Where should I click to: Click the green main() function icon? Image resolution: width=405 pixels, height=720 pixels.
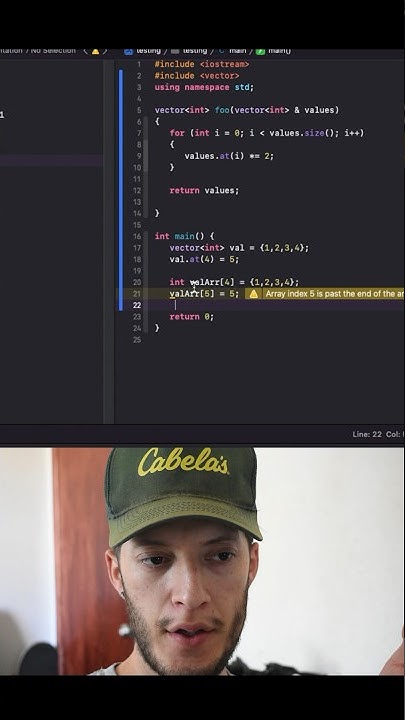[260, 51]
